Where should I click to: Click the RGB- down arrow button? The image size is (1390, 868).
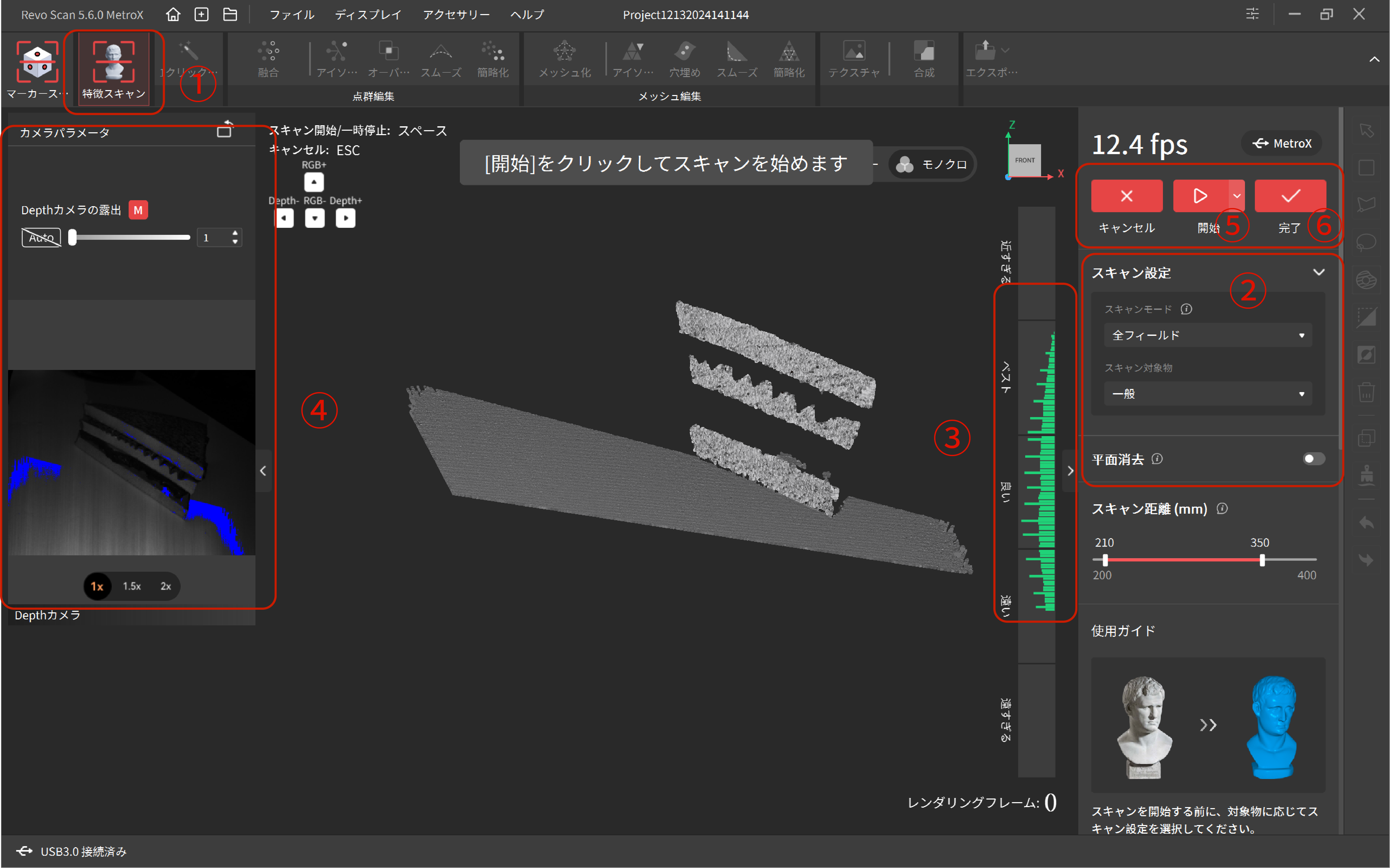[x=314, y=218]
